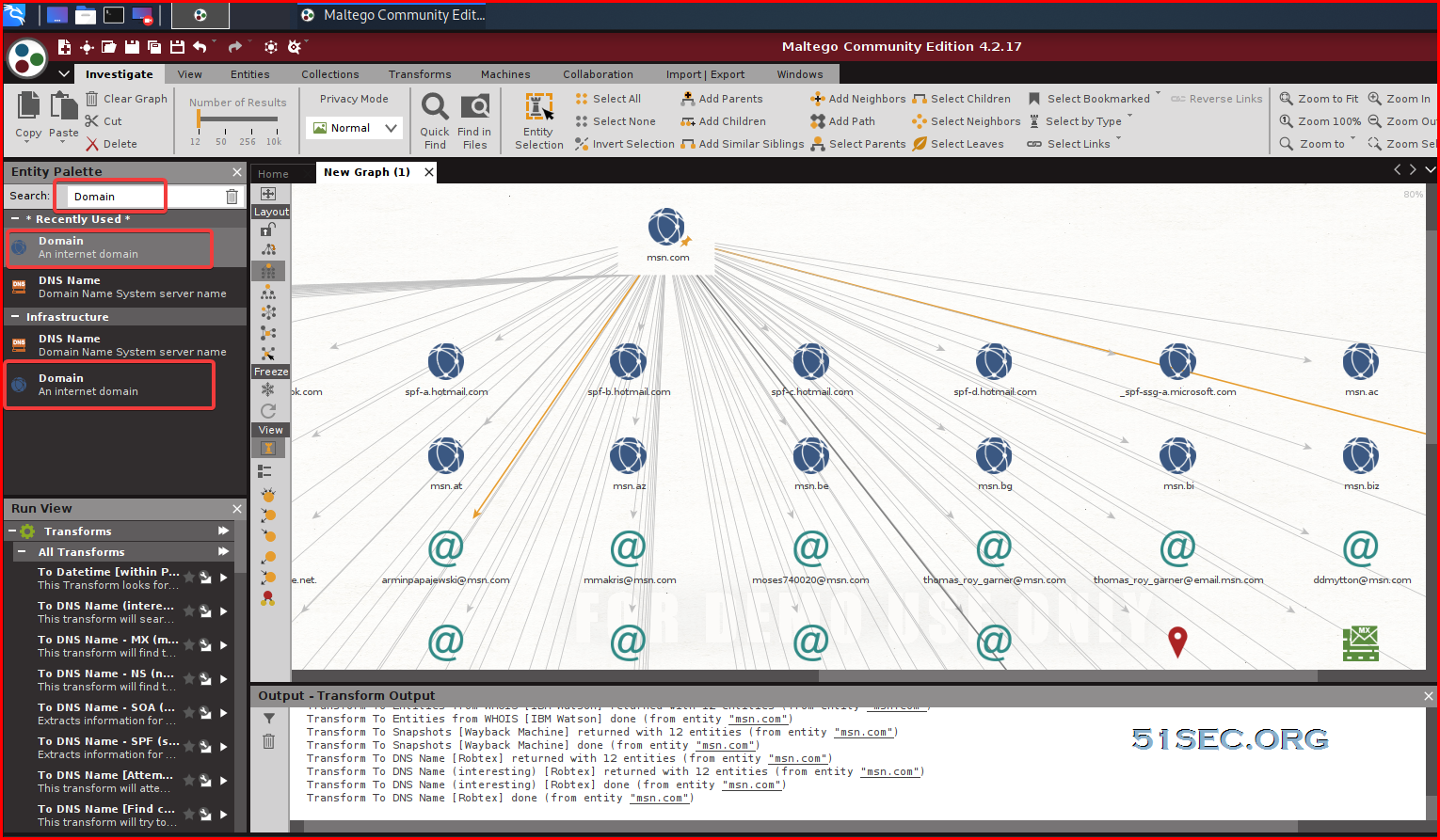This screenshot has width=1440, height=840.
Task: Select the organic layout icon
Action: coord(268,333)
